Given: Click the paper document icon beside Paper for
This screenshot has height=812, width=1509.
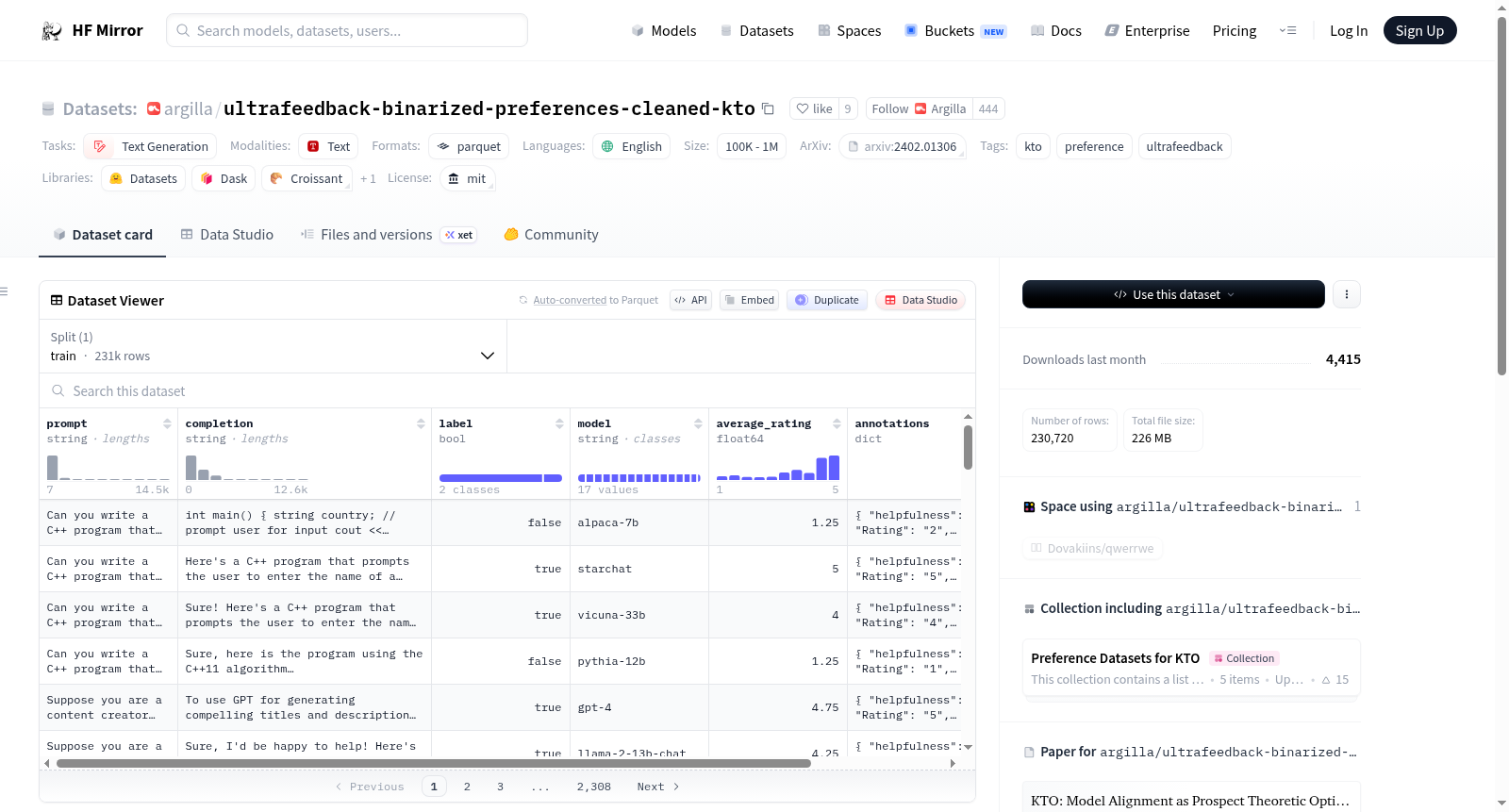Looking at the screenshot, I should [1029, 752].
